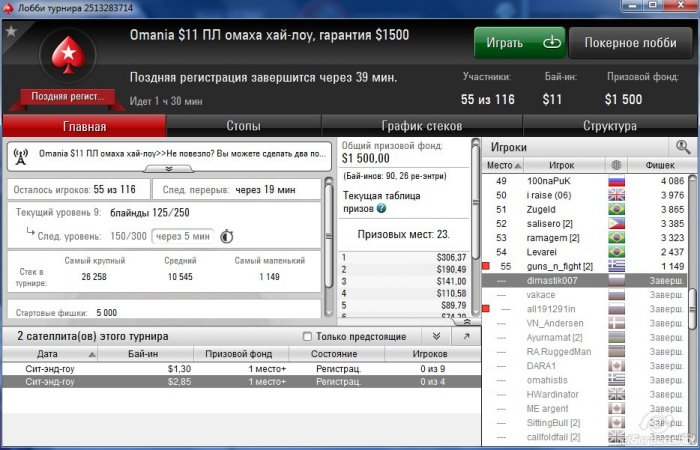
Task: Click the Danish flag beside VN_Andersen
Action: pos(617,323)
